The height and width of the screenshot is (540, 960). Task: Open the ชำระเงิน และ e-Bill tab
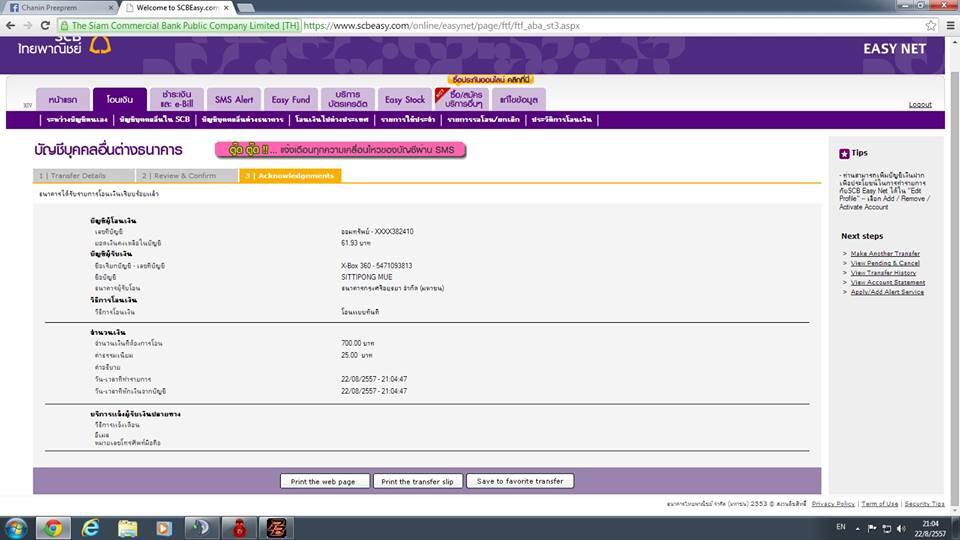tap(177, 99)
